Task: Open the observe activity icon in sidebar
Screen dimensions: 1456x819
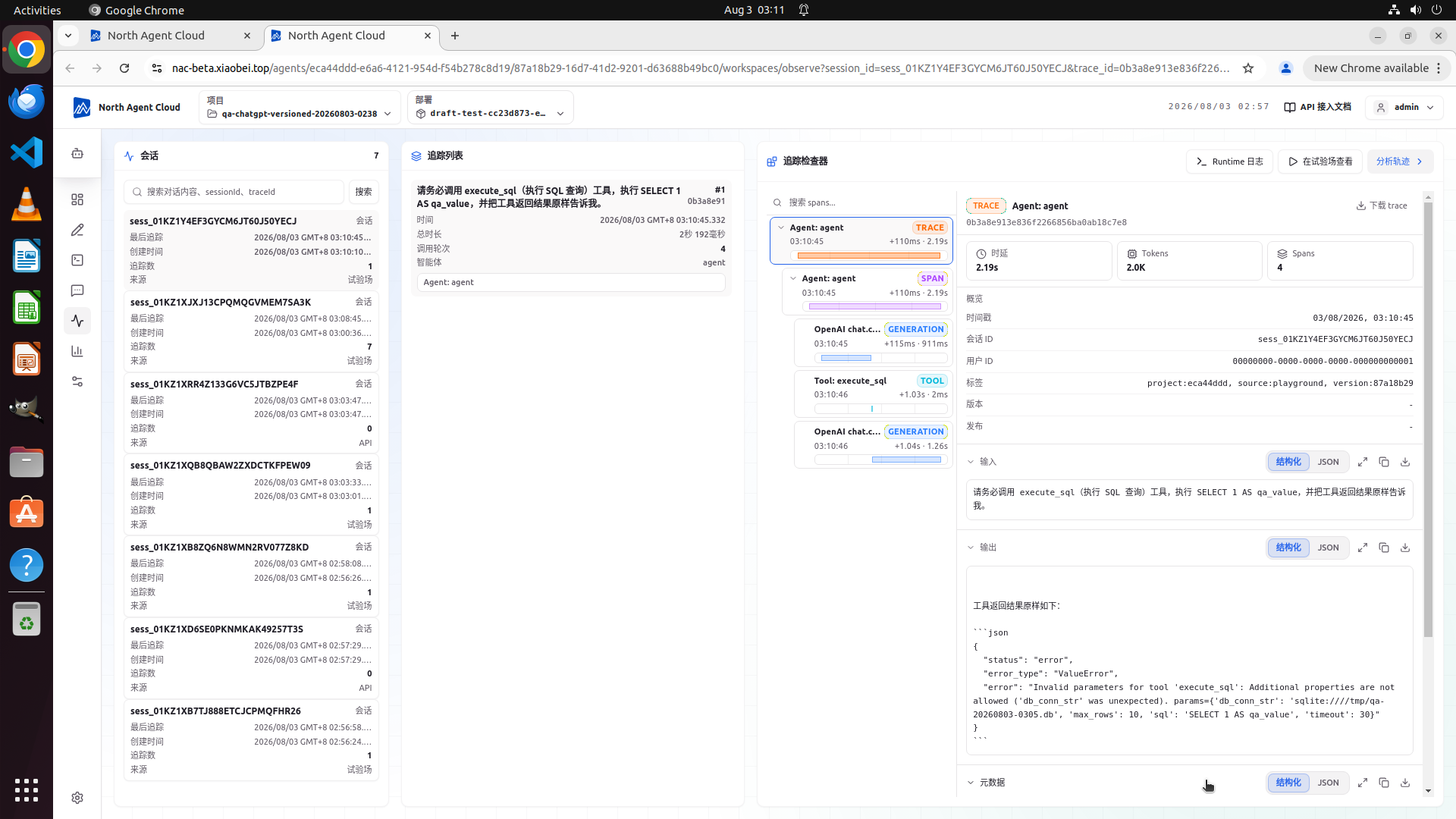Action: (77, 321)
